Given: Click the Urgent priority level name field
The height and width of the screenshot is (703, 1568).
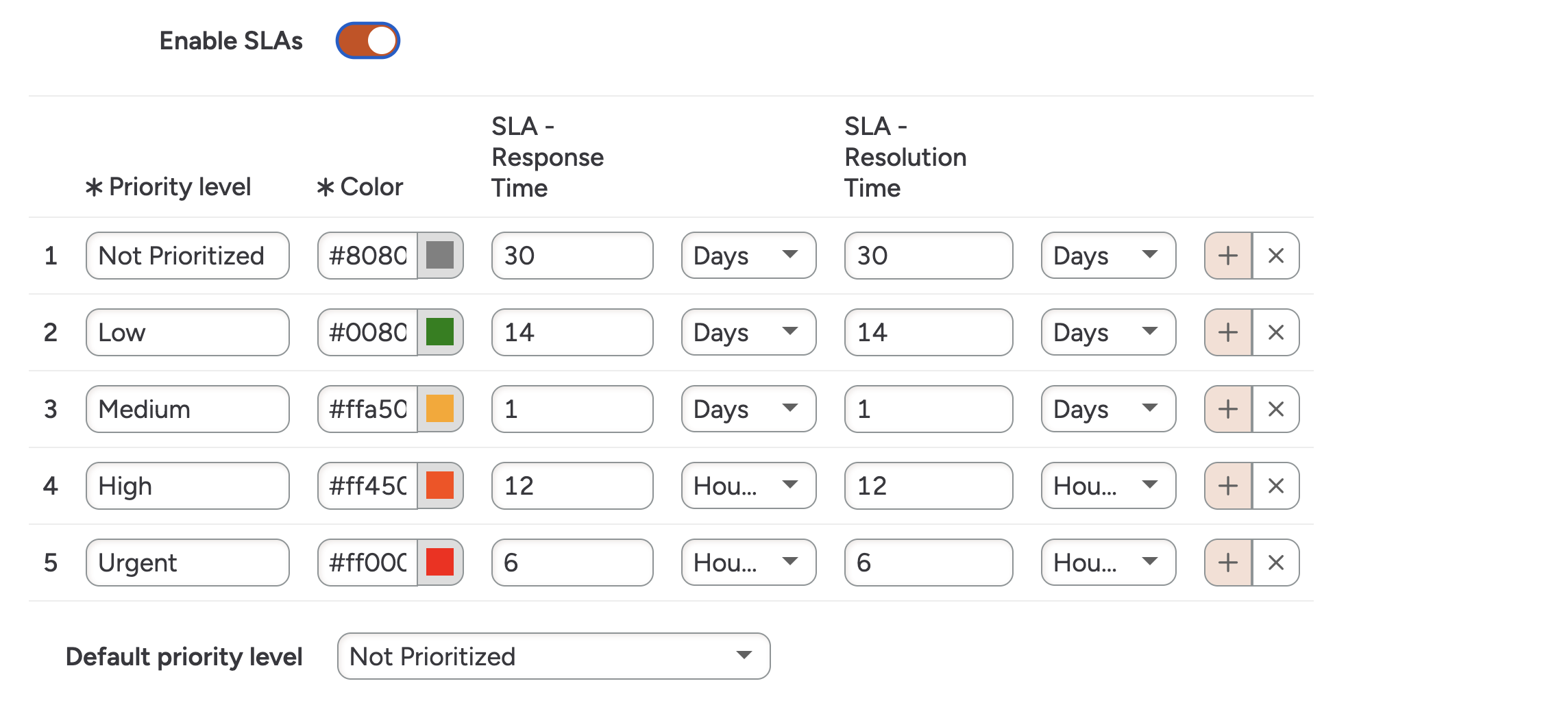Looking at the screenshot, I should [x=187, y=563].
